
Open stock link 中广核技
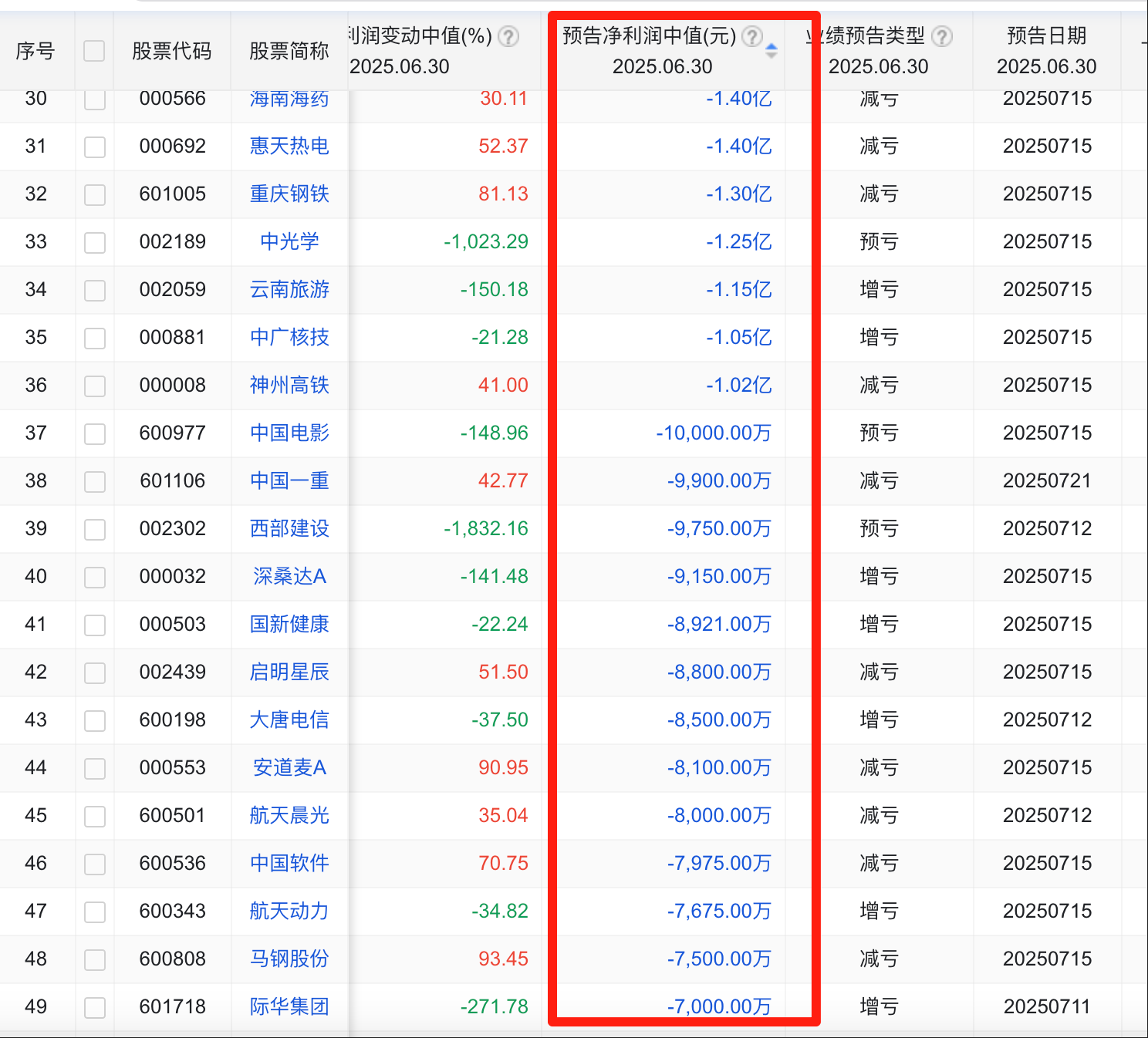click(x=289, y=337)
